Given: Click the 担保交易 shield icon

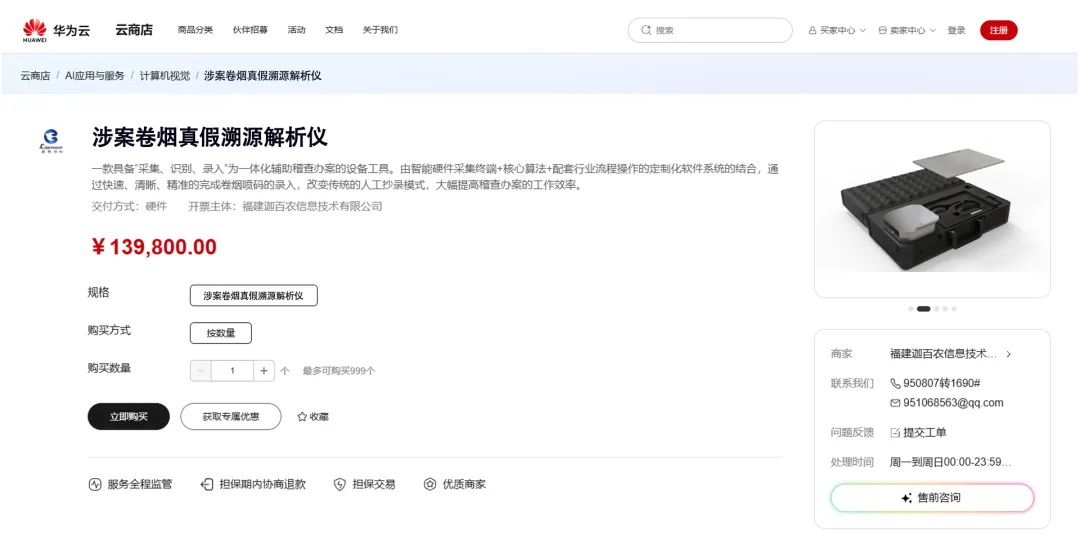Looking at the screenshot, I should [340, 484].
